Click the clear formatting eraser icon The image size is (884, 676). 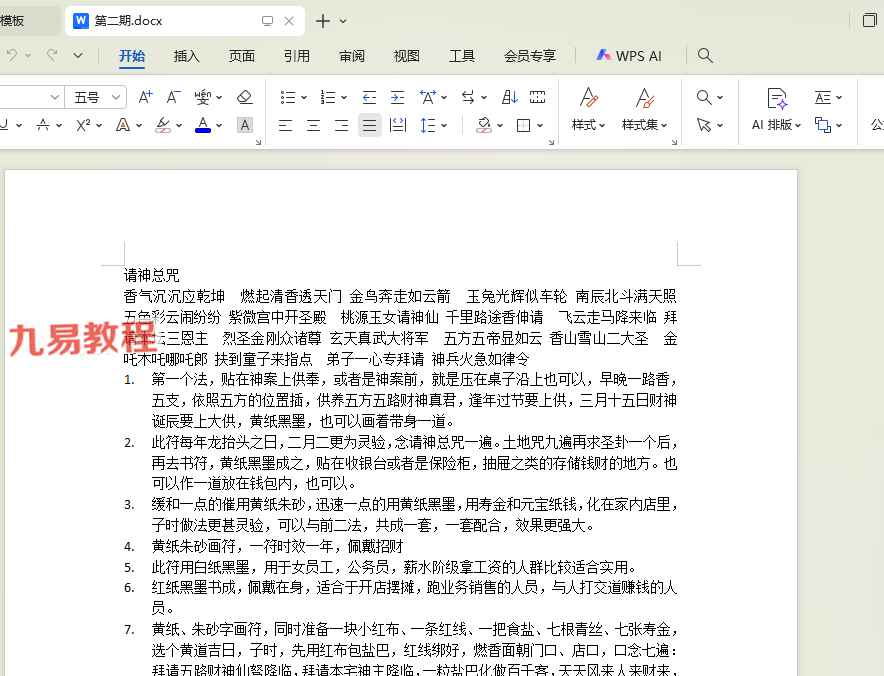click(244, 97)
